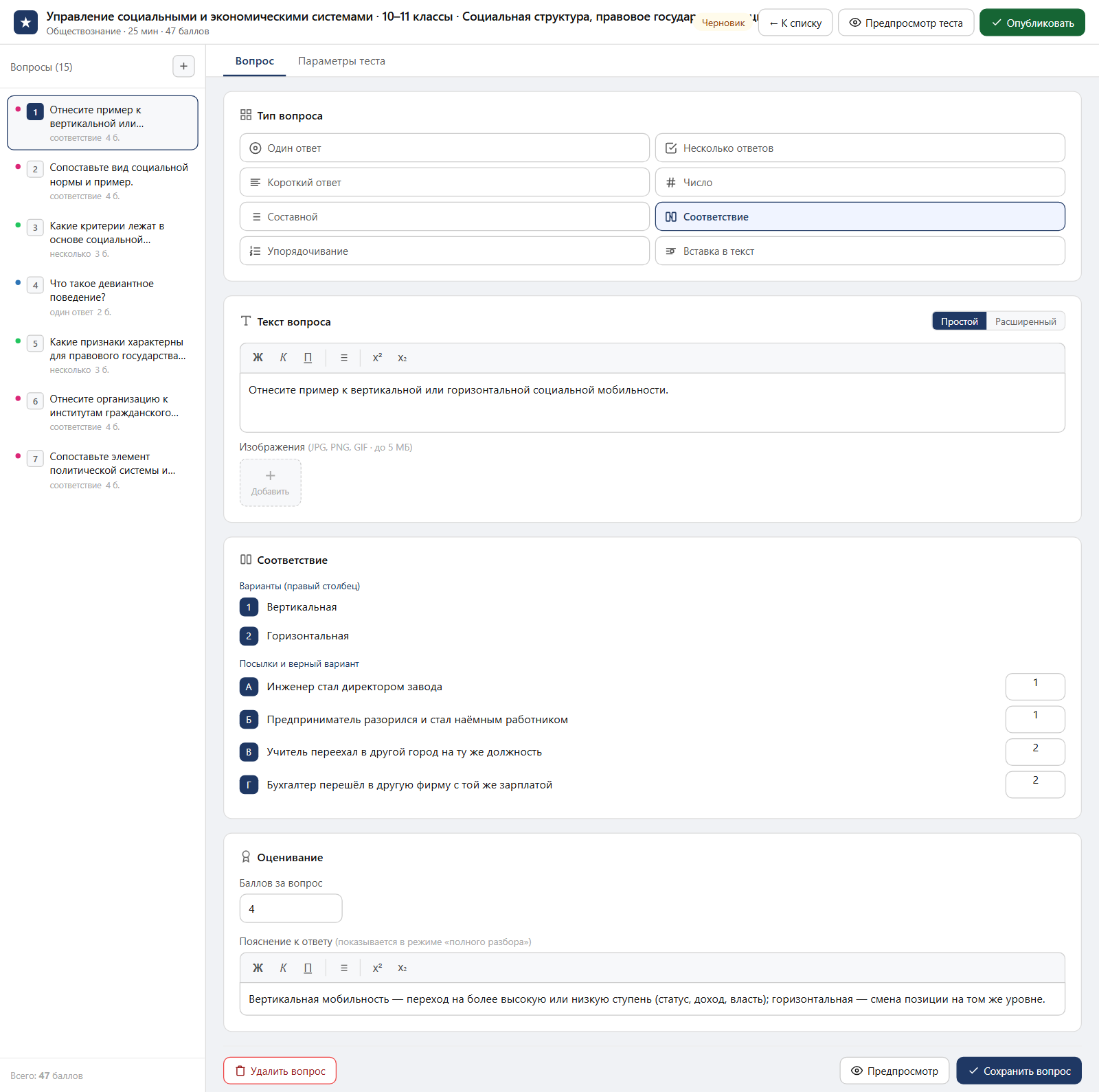The width and height of the screenshot is (1099, 1092).
Task: Switch to 'Расширенный' editor mode
Action: click(x=1026, y=321)
